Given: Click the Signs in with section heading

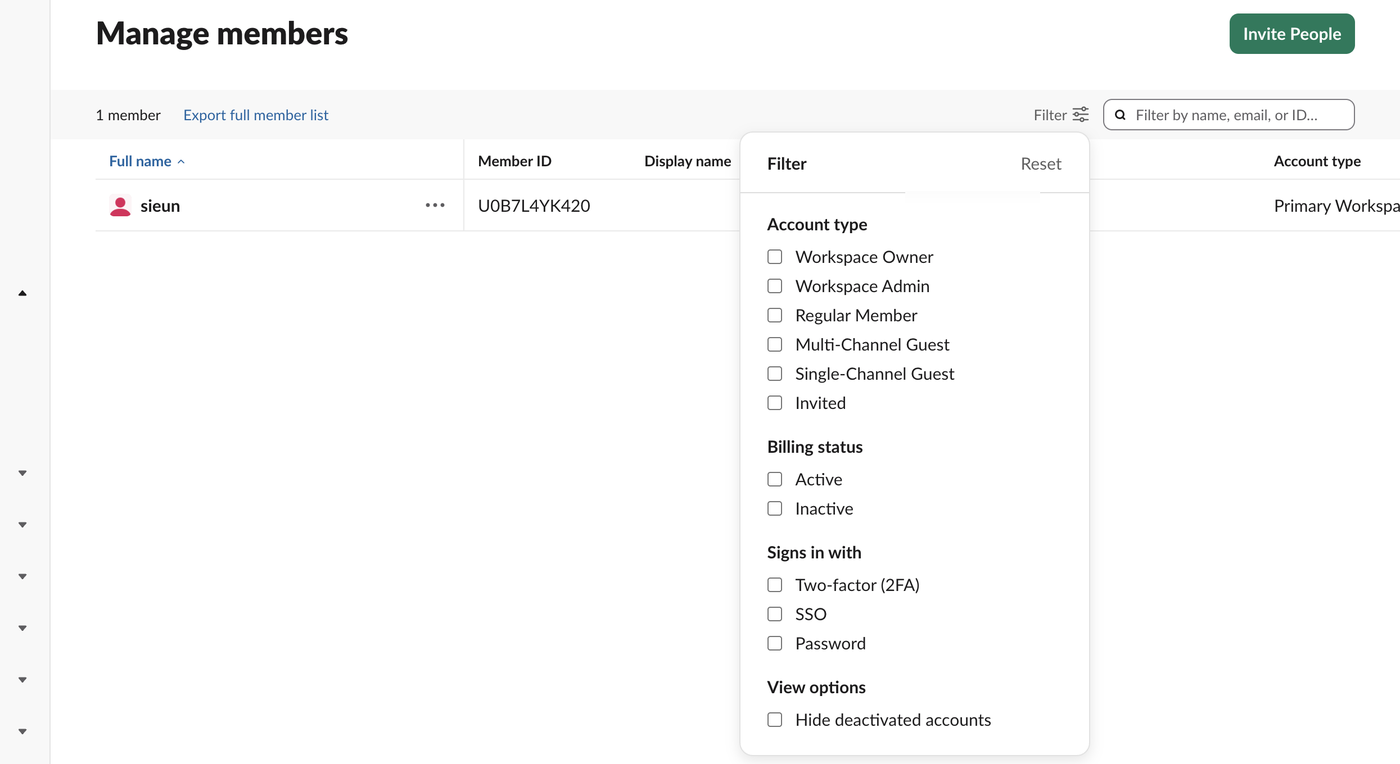Looking at the screenshot, I should [x=814, y=552].
